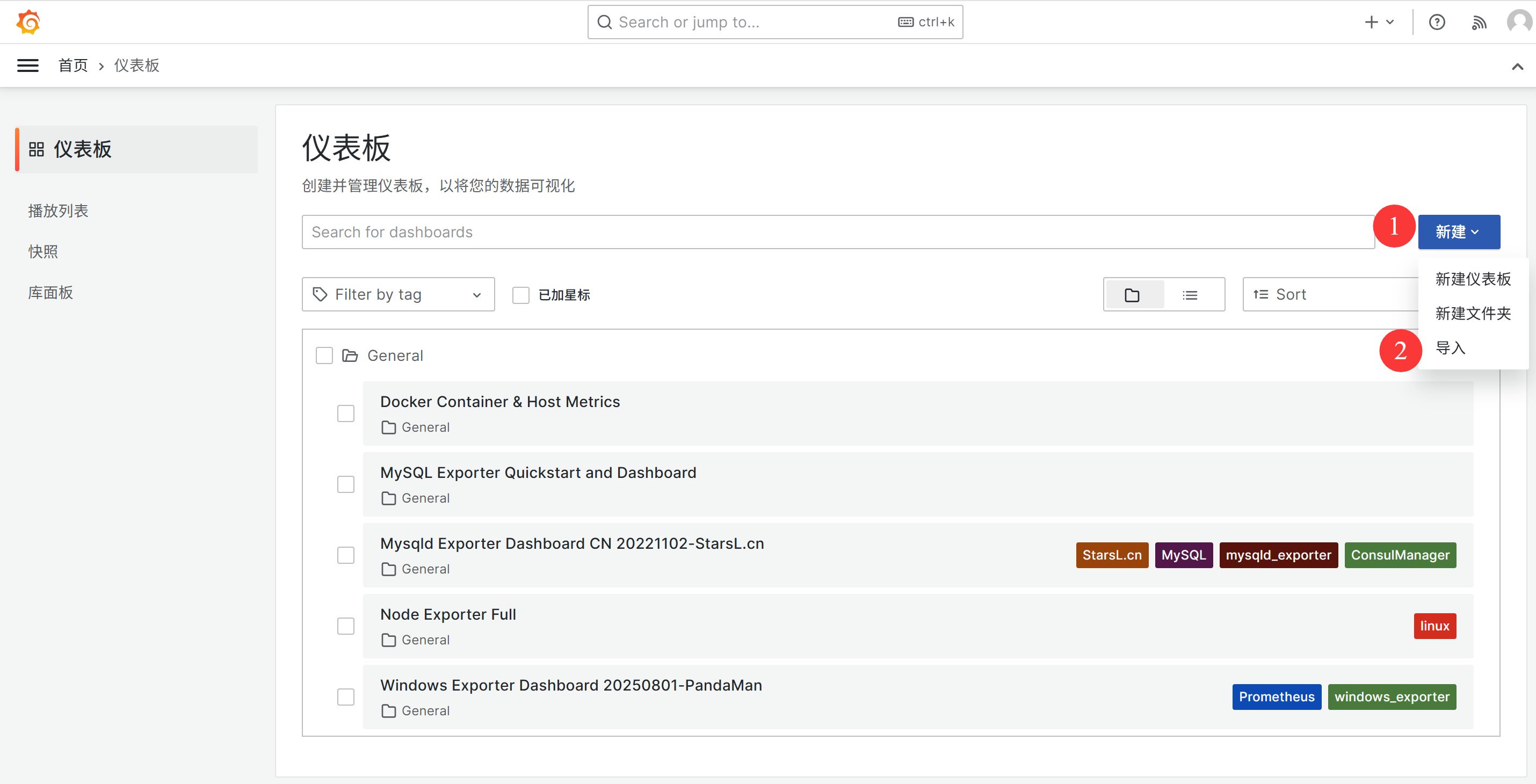Expand the 新建 dropdown button
Viewport: 1536px width, 784px height.
(x=1459, y=232)
